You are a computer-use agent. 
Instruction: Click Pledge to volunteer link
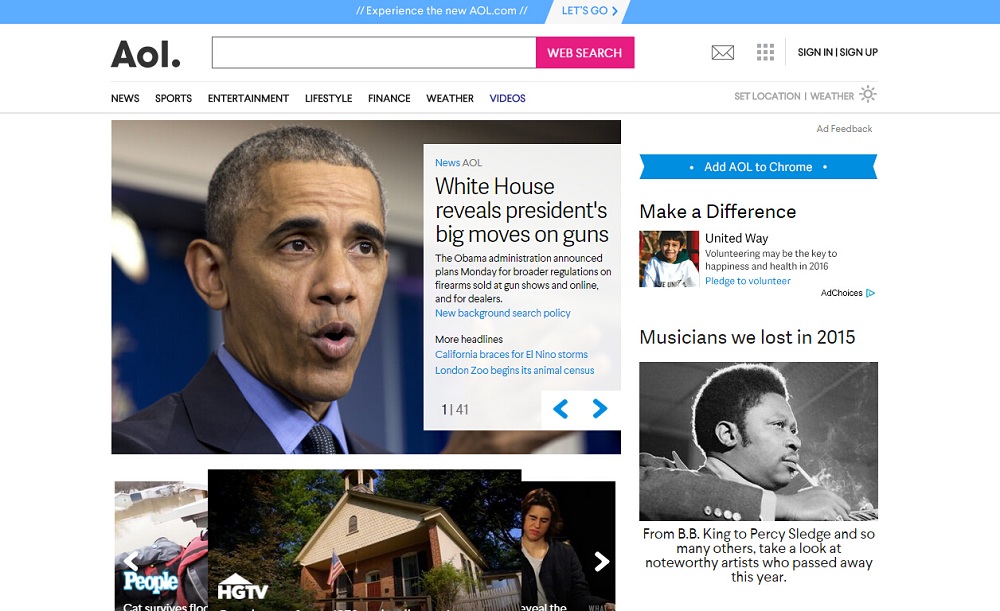[x=747, y=281]
